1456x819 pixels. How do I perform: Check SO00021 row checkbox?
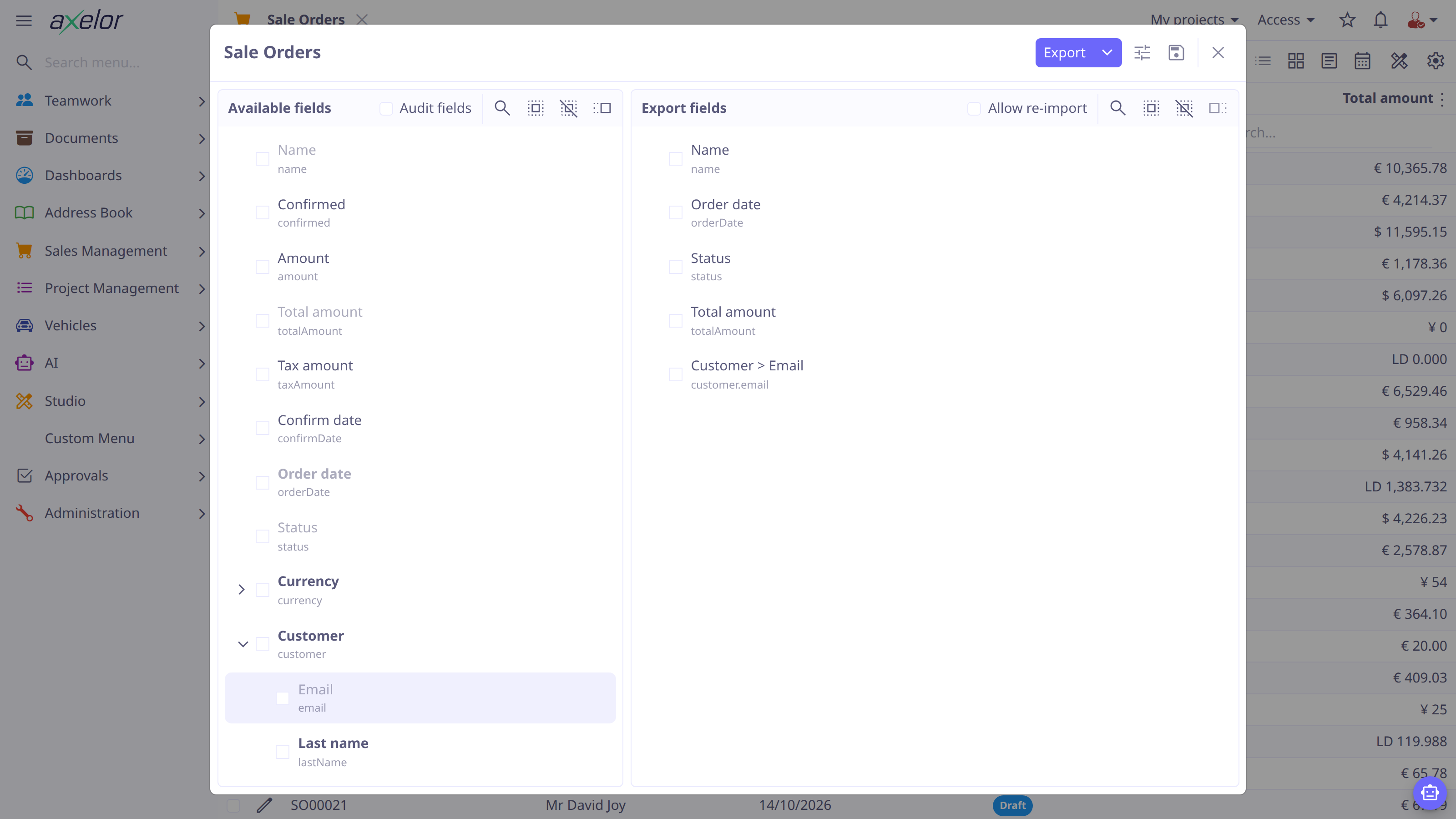pos(233,805)
